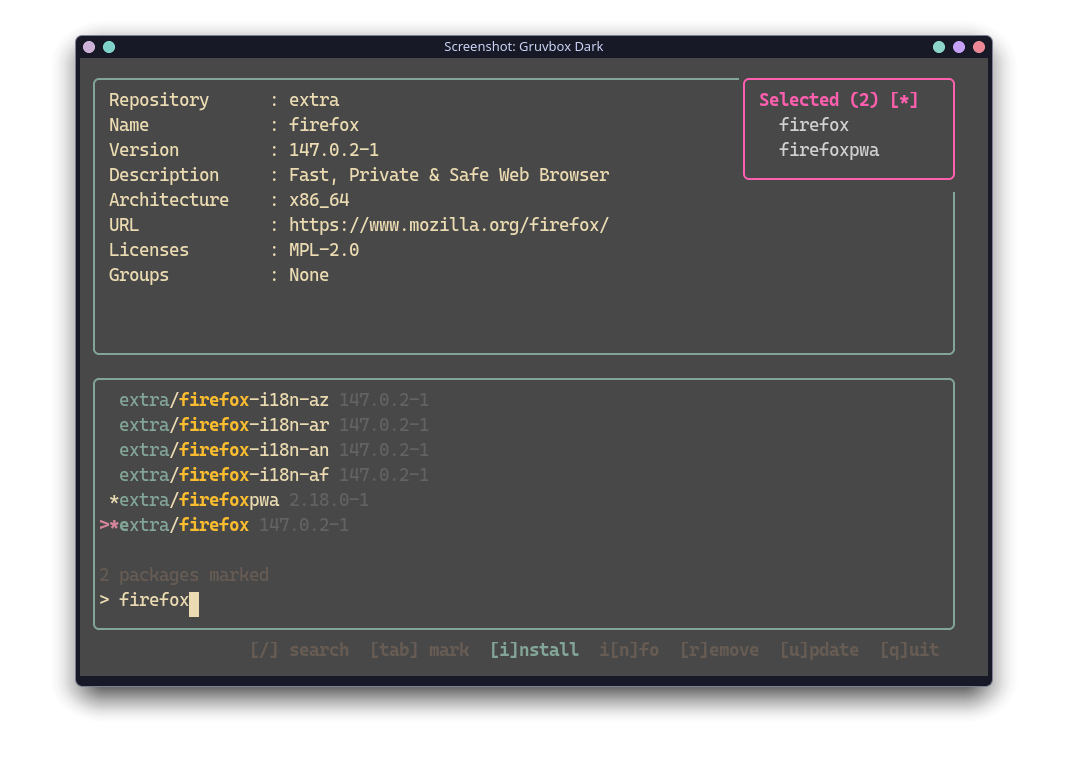Click [i]nstall in the hotkey bar
Viewport: 1068px width, 772px height.
534,649
